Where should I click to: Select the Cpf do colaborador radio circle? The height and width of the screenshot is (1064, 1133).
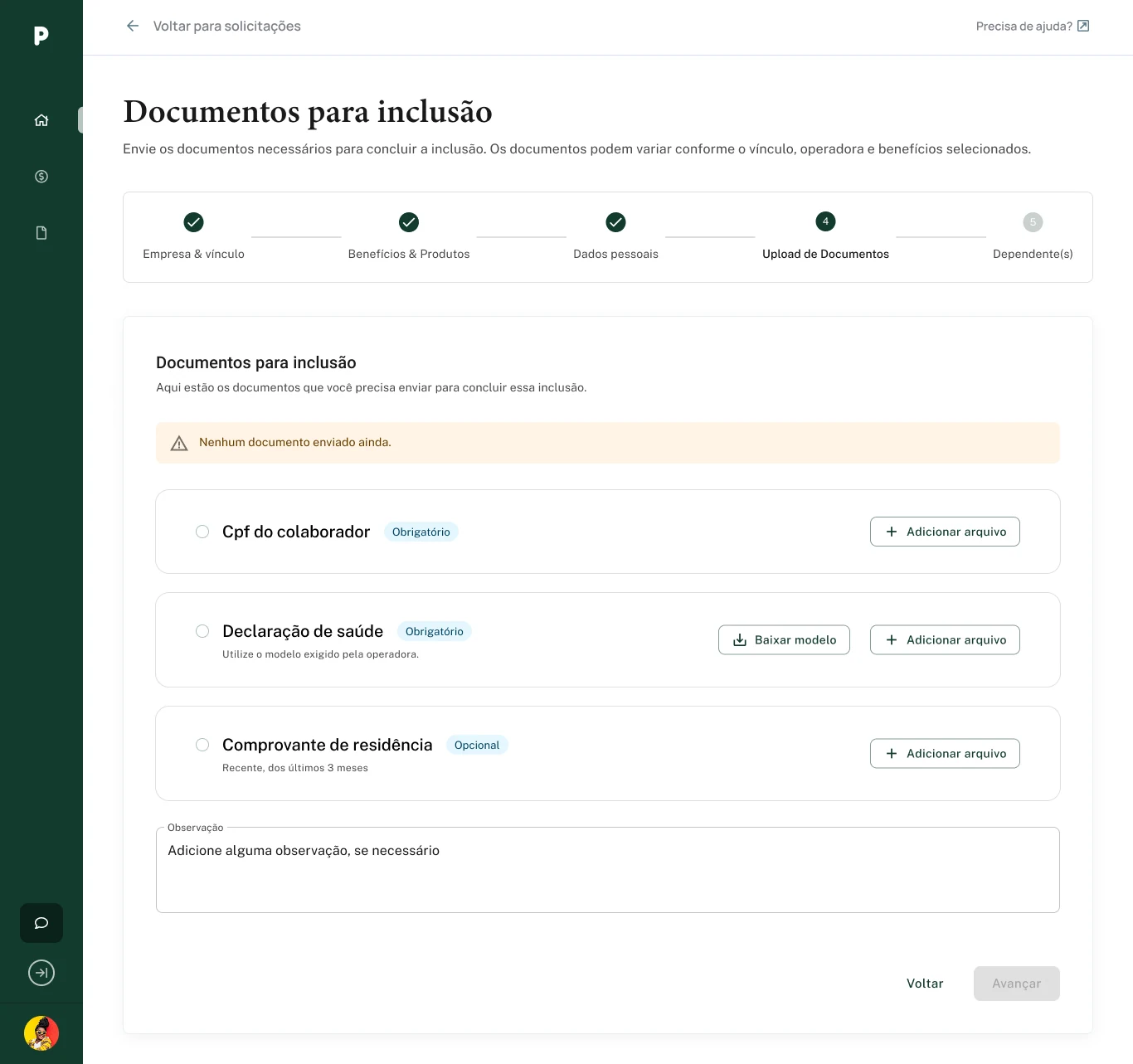pos(202,532)
